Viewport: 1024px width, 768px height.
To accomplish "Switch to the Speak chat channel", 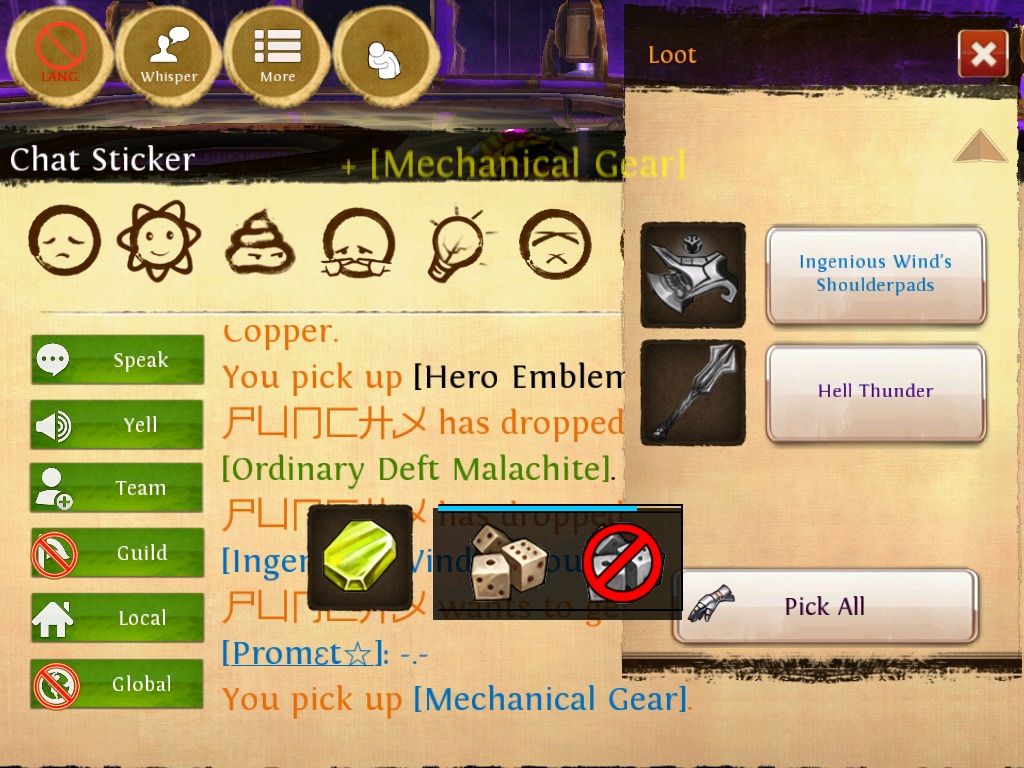I will click(117, 360).
